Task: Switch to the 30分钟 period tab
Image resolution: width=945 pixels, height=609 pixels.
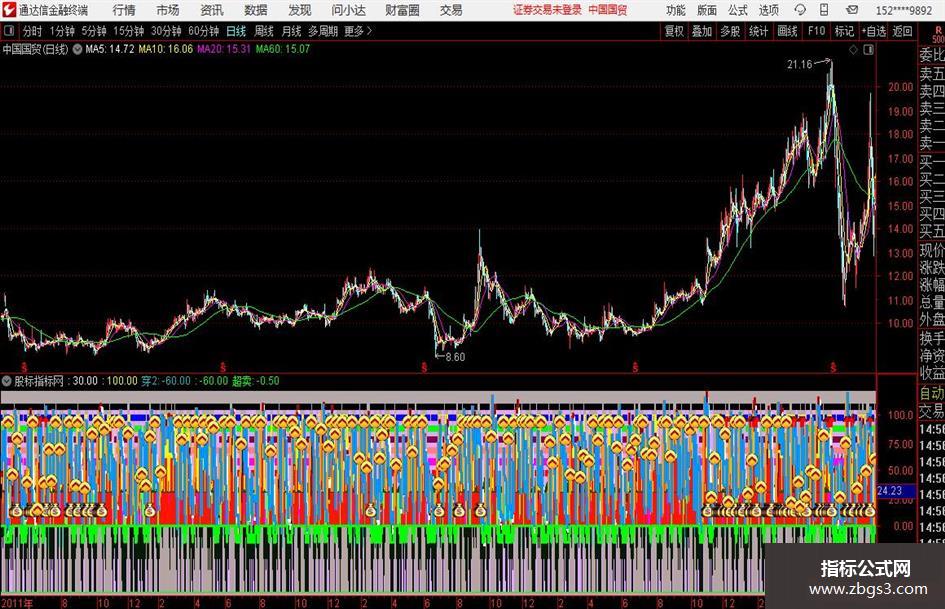Action: 166,31
